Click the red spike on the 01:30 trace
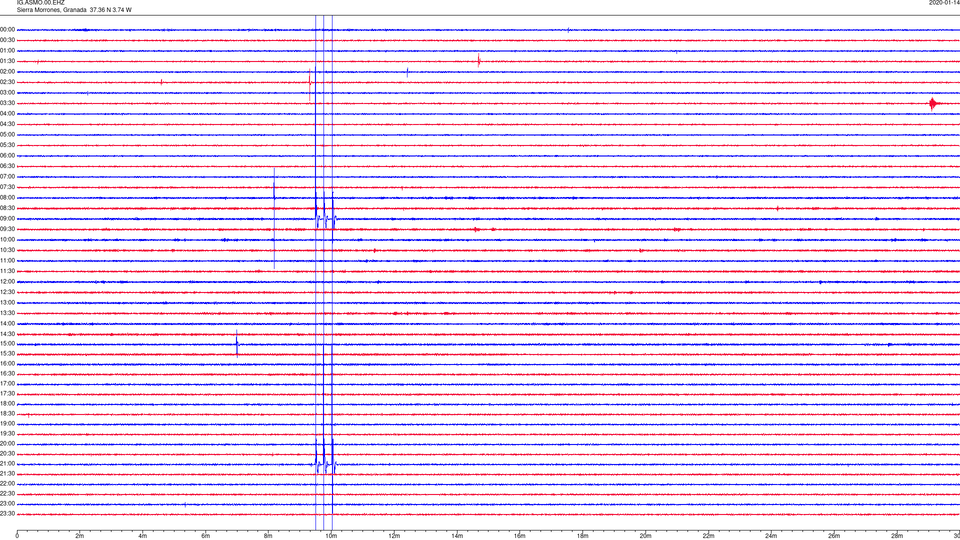This screenshot has height=540, width=960. coord(479,60)
